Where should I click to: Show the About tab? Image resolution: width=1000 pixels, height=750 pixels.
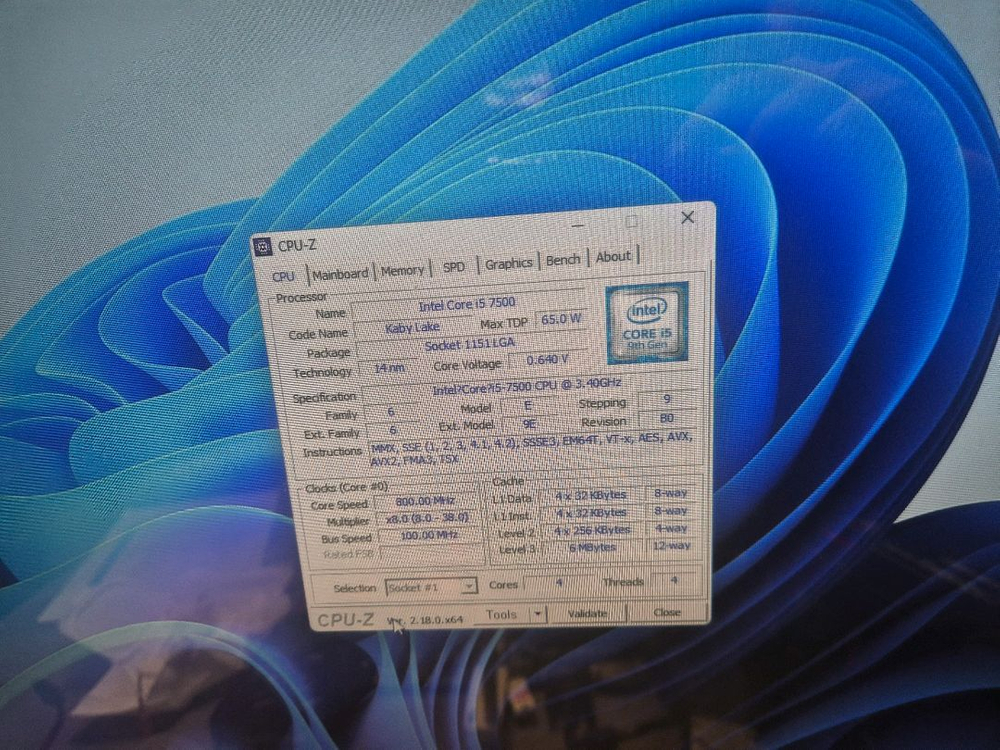(x=613, y=256)
